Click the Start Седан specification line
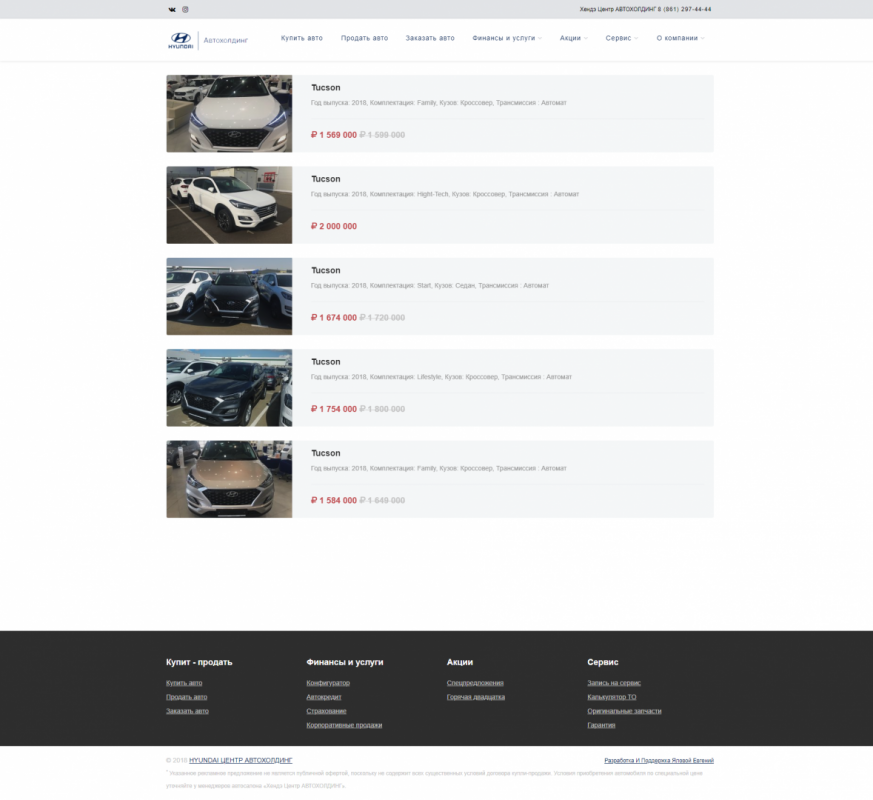This screenshot has height=800, width=873. [430, 285]
